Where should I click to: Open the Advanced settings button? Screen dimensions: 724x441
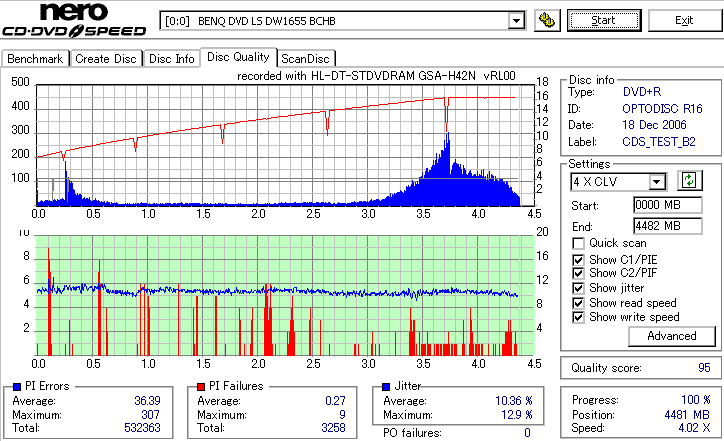671,336
